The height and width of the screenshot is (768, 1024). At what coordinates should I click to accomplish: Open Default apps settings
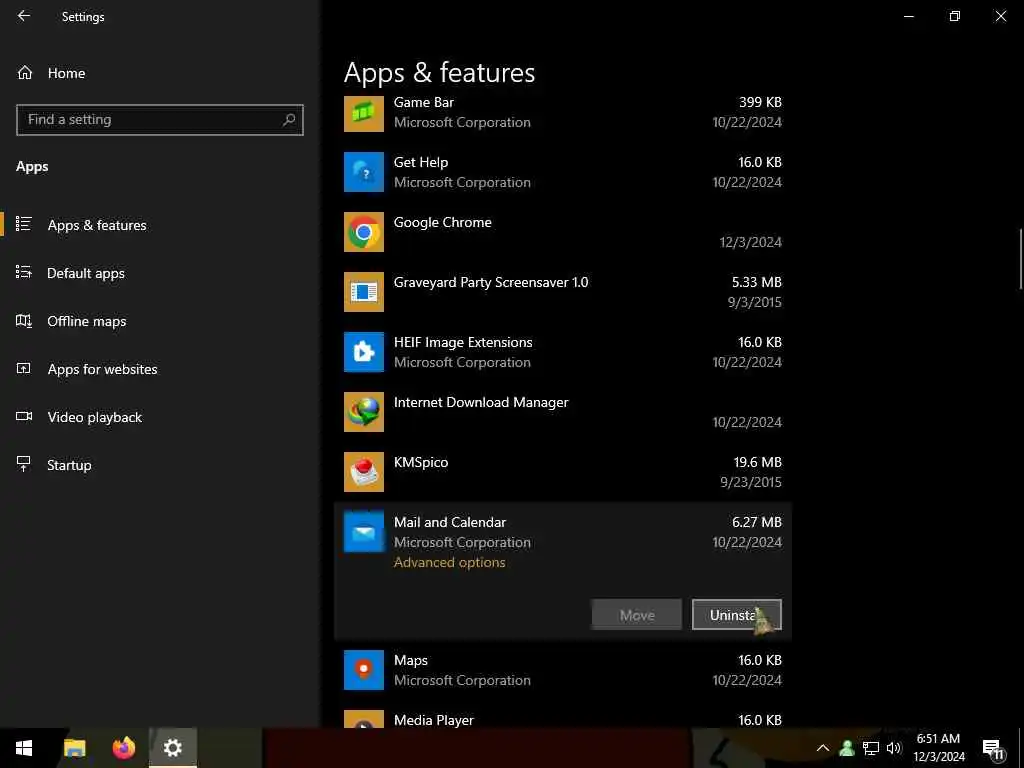[x=160, y=273]
